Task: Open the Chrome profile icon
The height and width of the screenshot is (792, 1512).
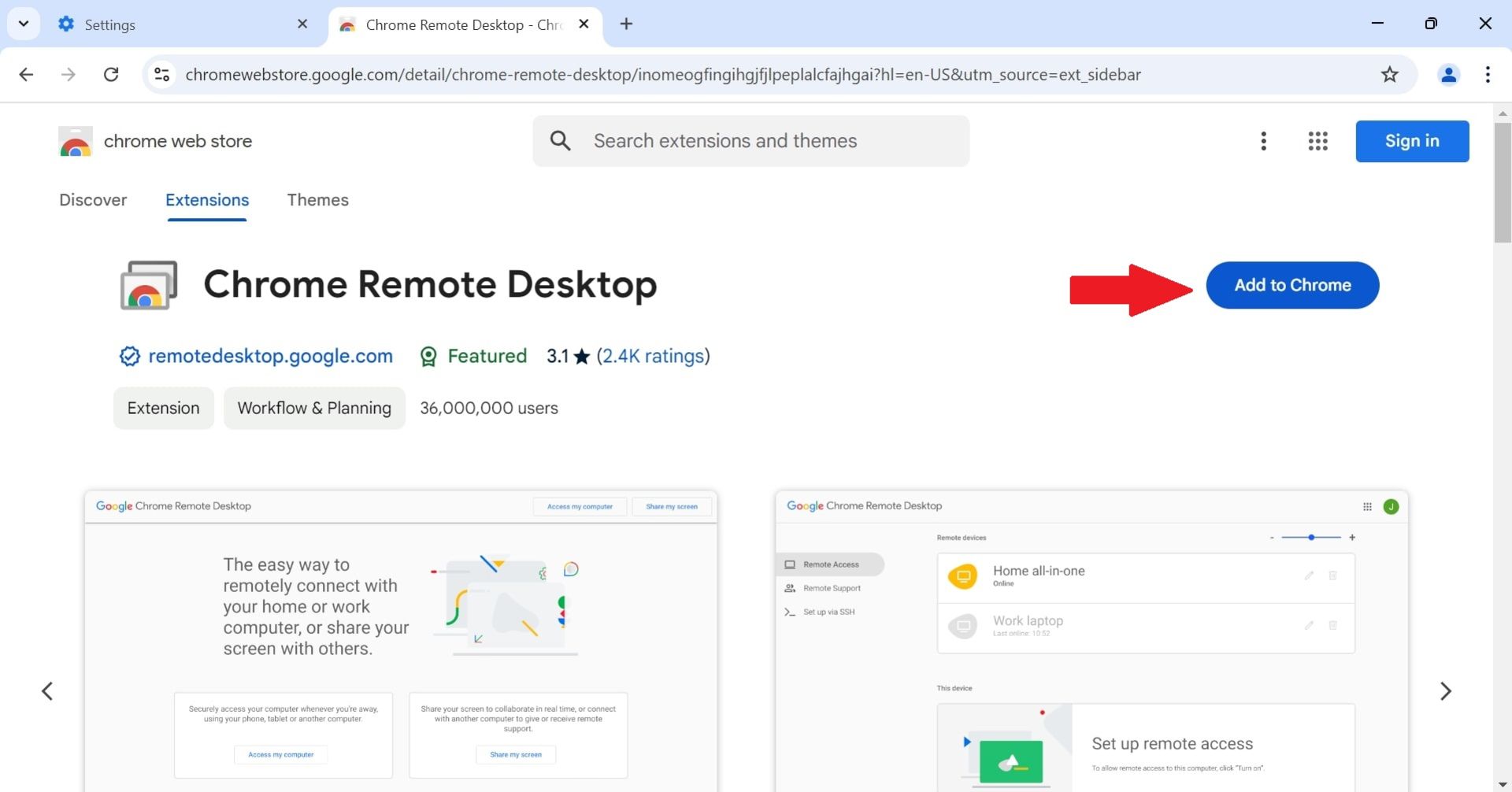Action: pyautogui.click(x=1448, y=75)
